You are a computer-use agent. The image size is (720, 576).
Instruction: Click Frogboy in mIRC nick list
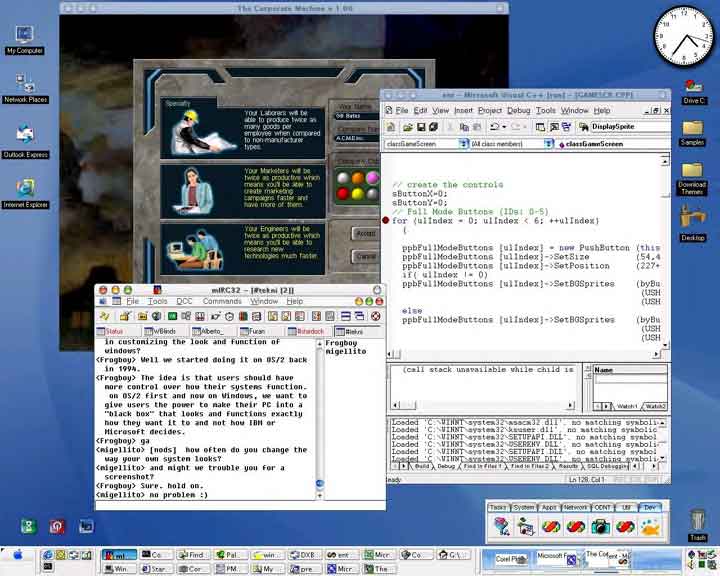(341, 343)
